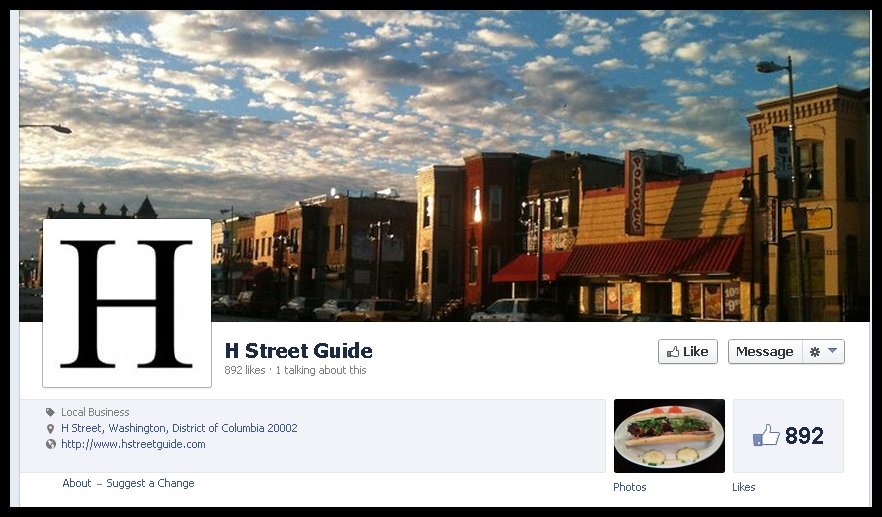Open the H Street address link
The width and height of the screenshot is (882, 517).
(179, 428)
